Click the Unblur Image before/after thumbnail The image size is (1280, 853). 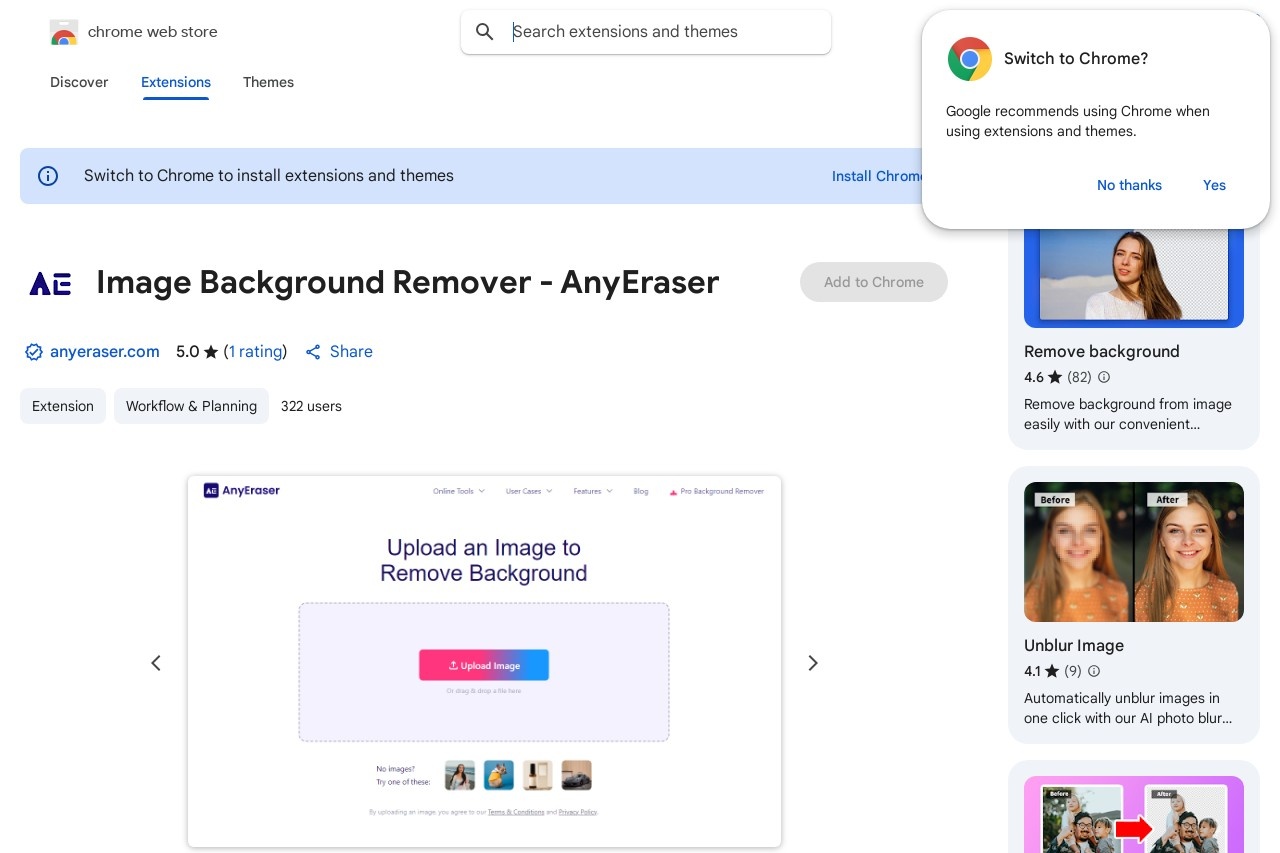click(1134, 552)
